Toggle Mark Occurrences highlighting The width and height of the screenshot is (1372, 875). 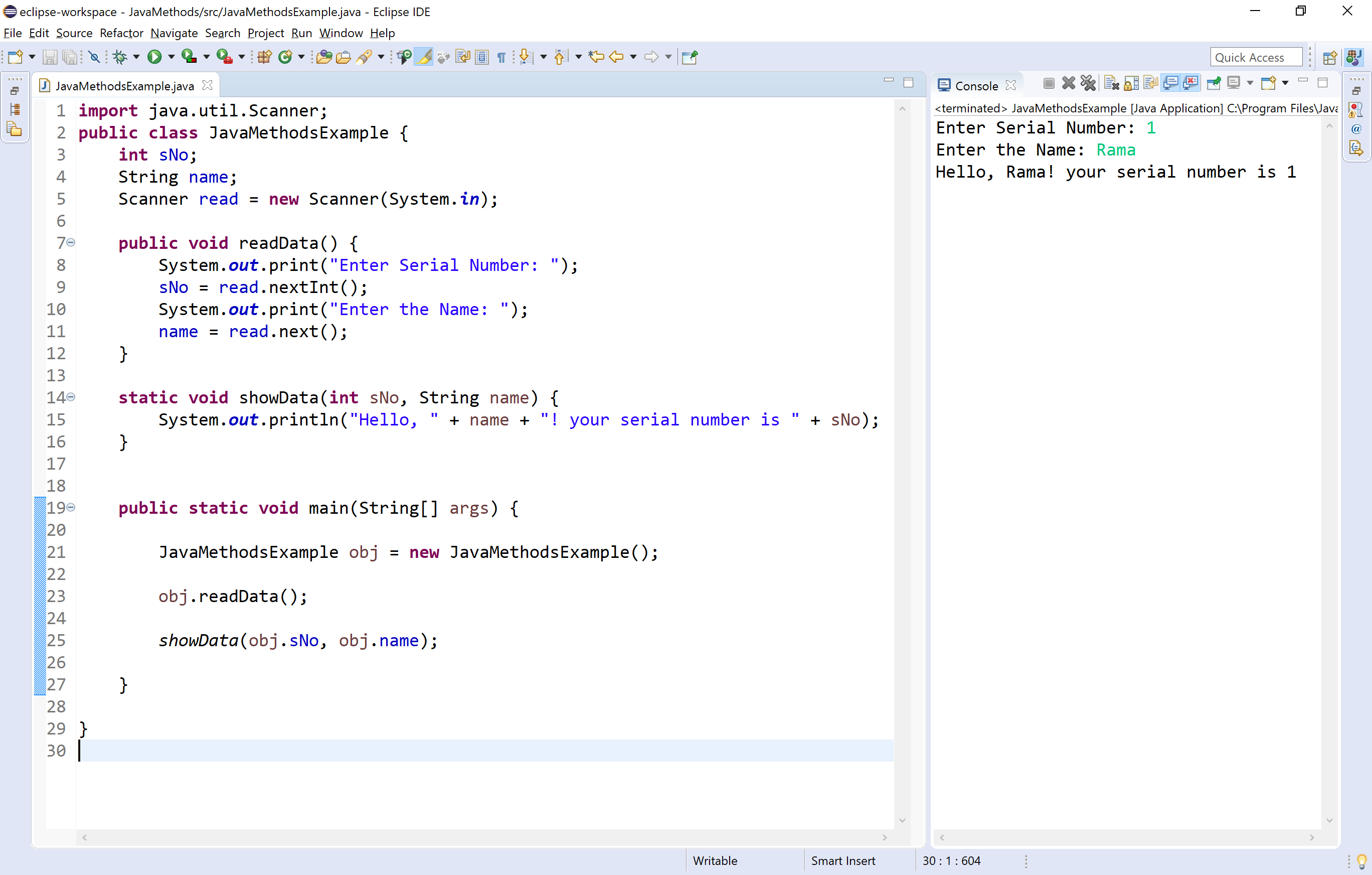(423, 56)
